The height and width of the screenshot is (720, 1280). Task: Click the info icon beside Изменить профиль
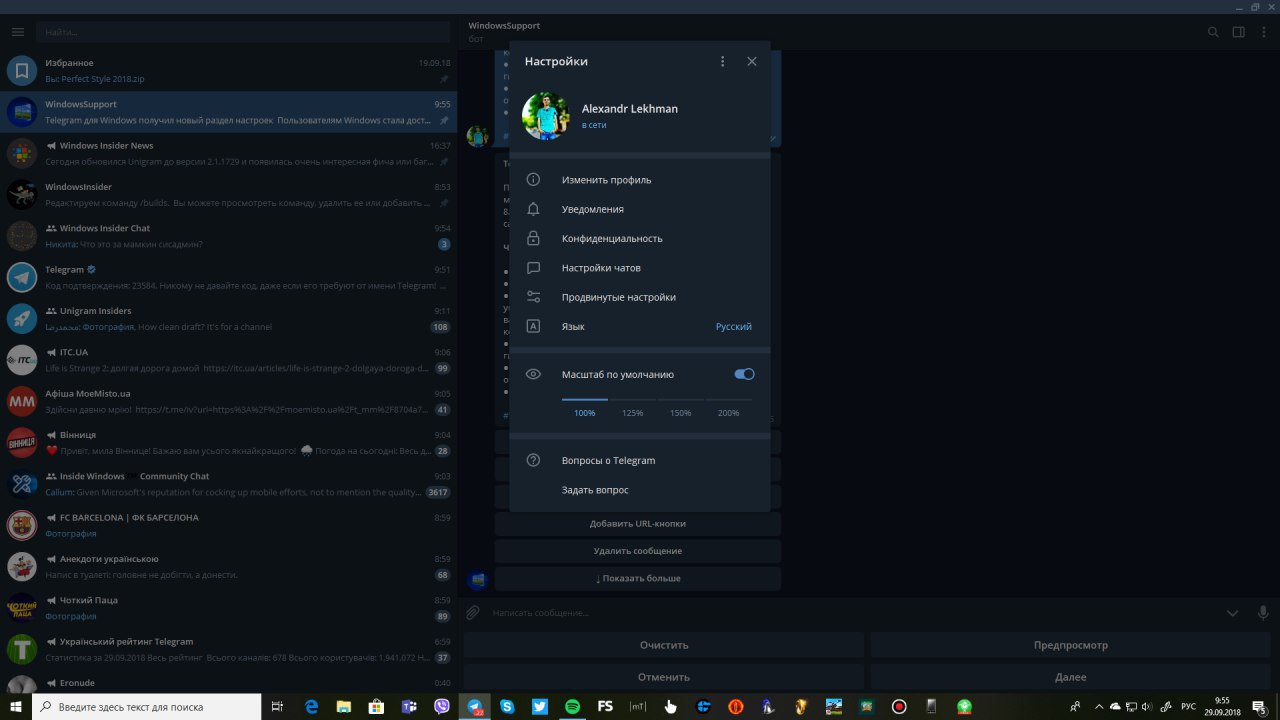(533, 180)
